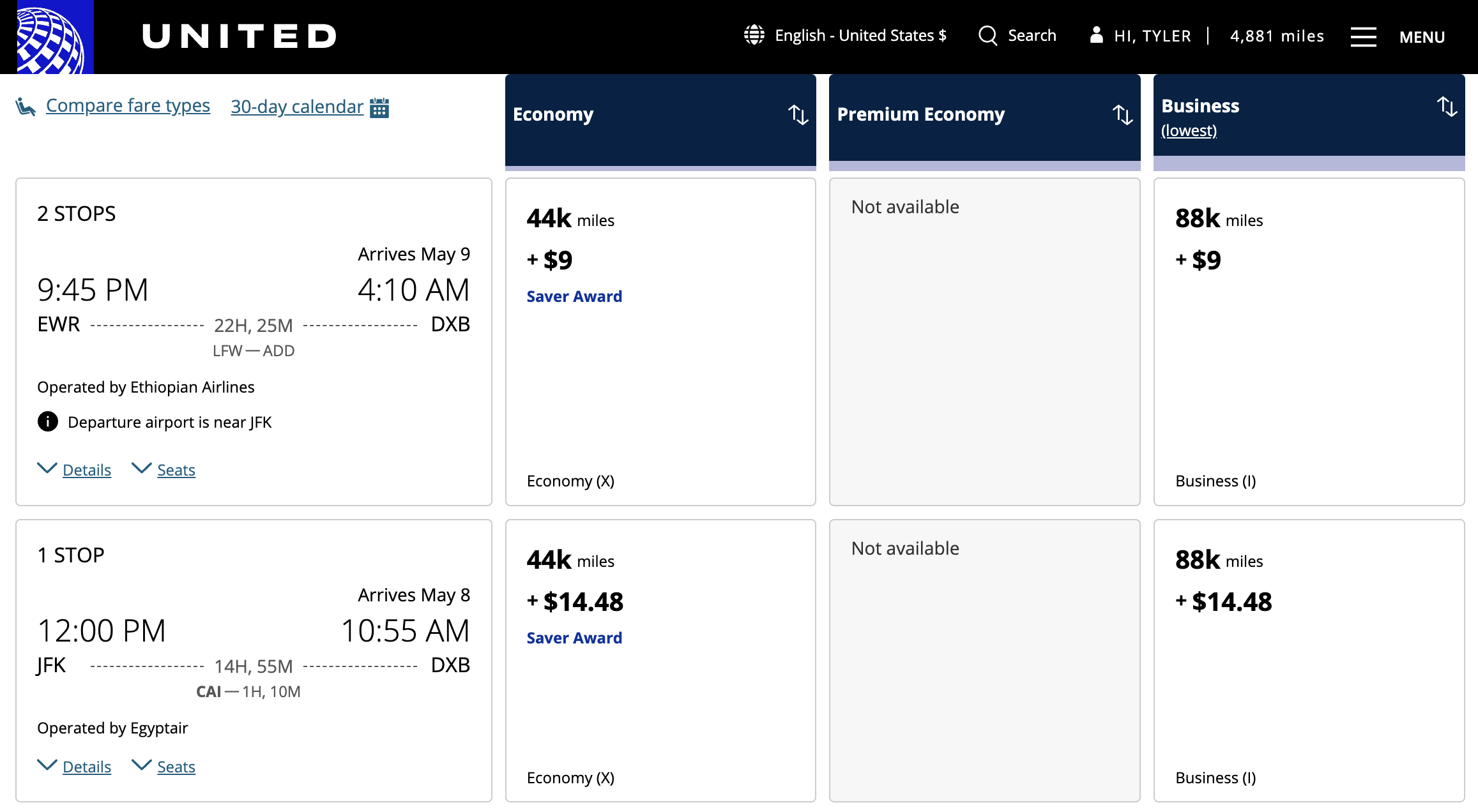Click the CAI — 1H, 10M layover text
The height and width of the screenshot is (812, 1478).
tap(248, 692)
